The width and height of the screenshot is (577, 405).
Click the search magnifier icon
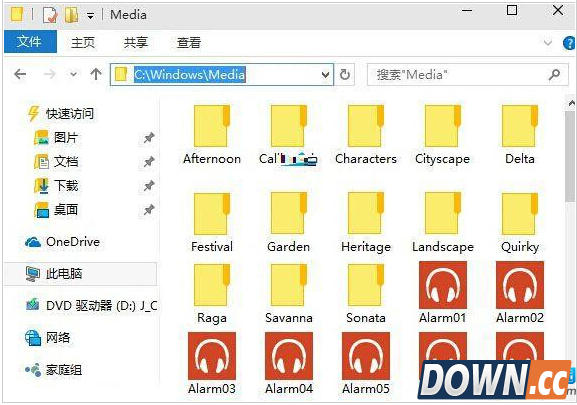click(x=554, y=75)
